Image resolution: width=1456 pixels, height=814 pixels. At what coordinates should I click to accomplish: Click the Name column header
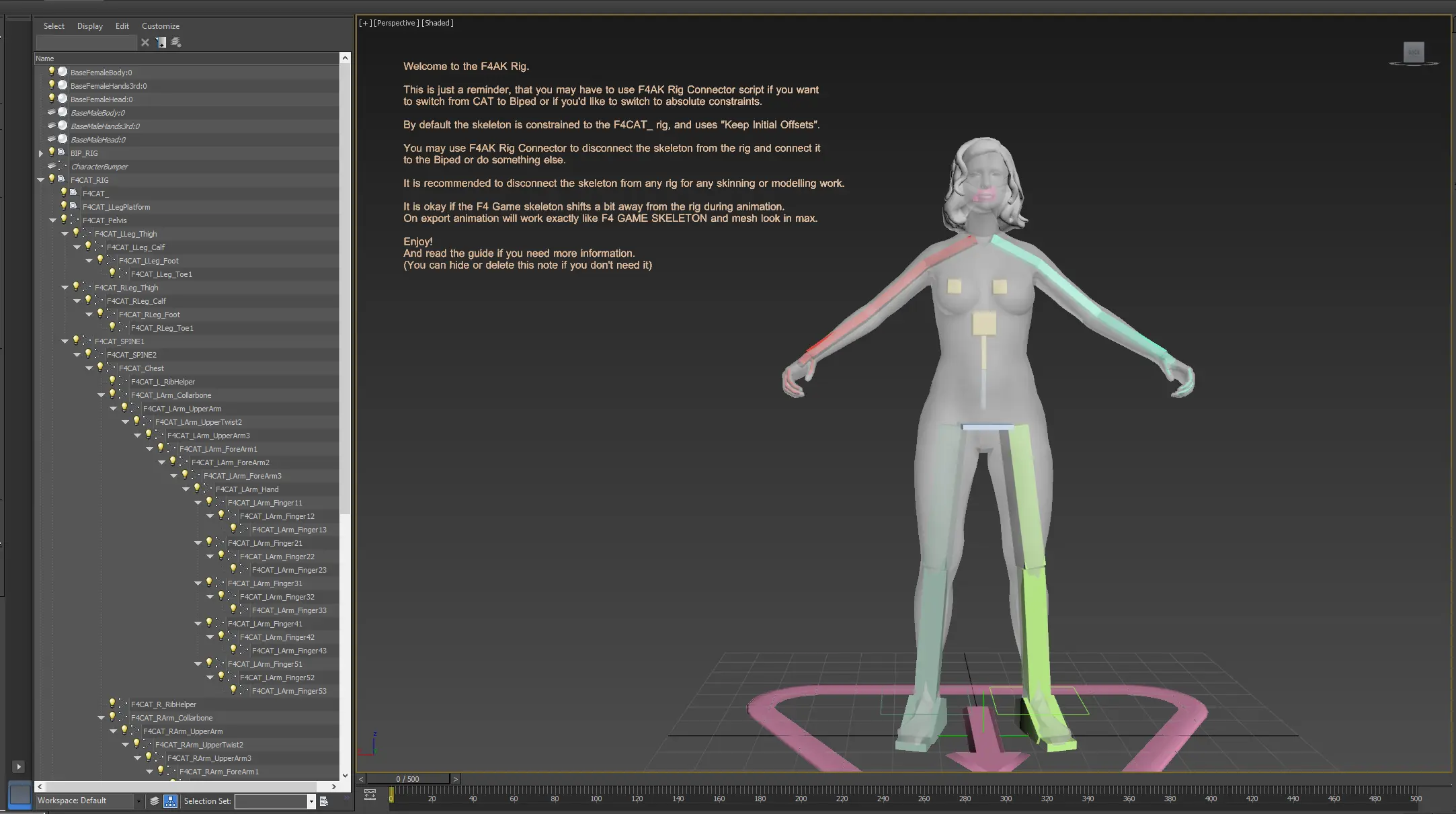pyautogui.click(x=188, y=58)
